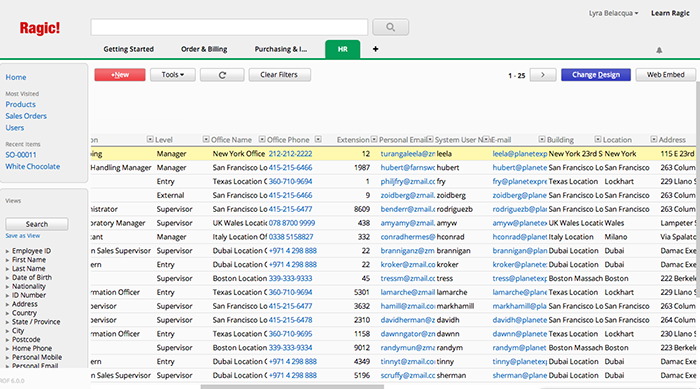This screenshot has height=389, width=700.
Task: Click Wales location cell
Action: point(614,223)
